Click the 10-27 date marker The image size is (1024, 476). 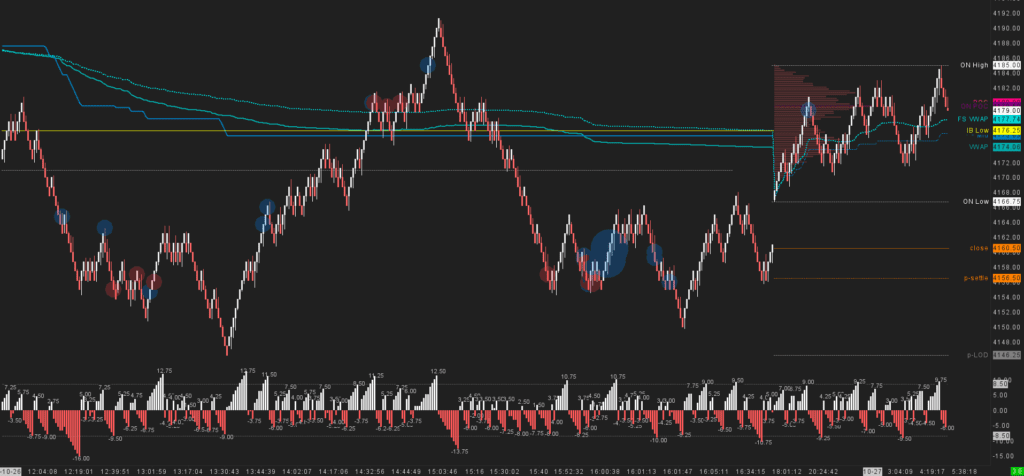coord(872,471)
